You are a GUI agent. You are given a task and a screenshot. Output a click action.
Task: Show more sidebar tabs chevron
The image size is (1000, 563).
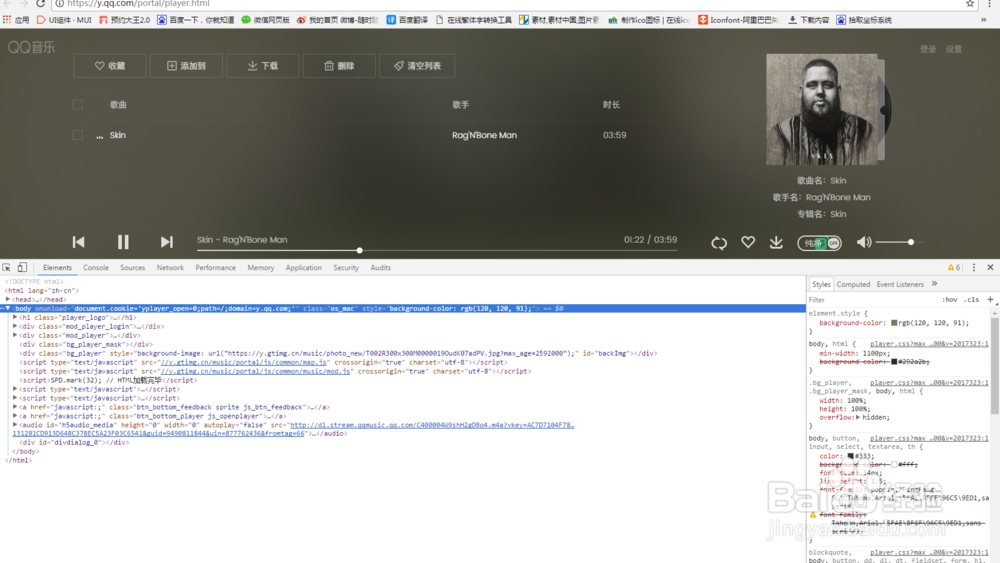(934, 284)
